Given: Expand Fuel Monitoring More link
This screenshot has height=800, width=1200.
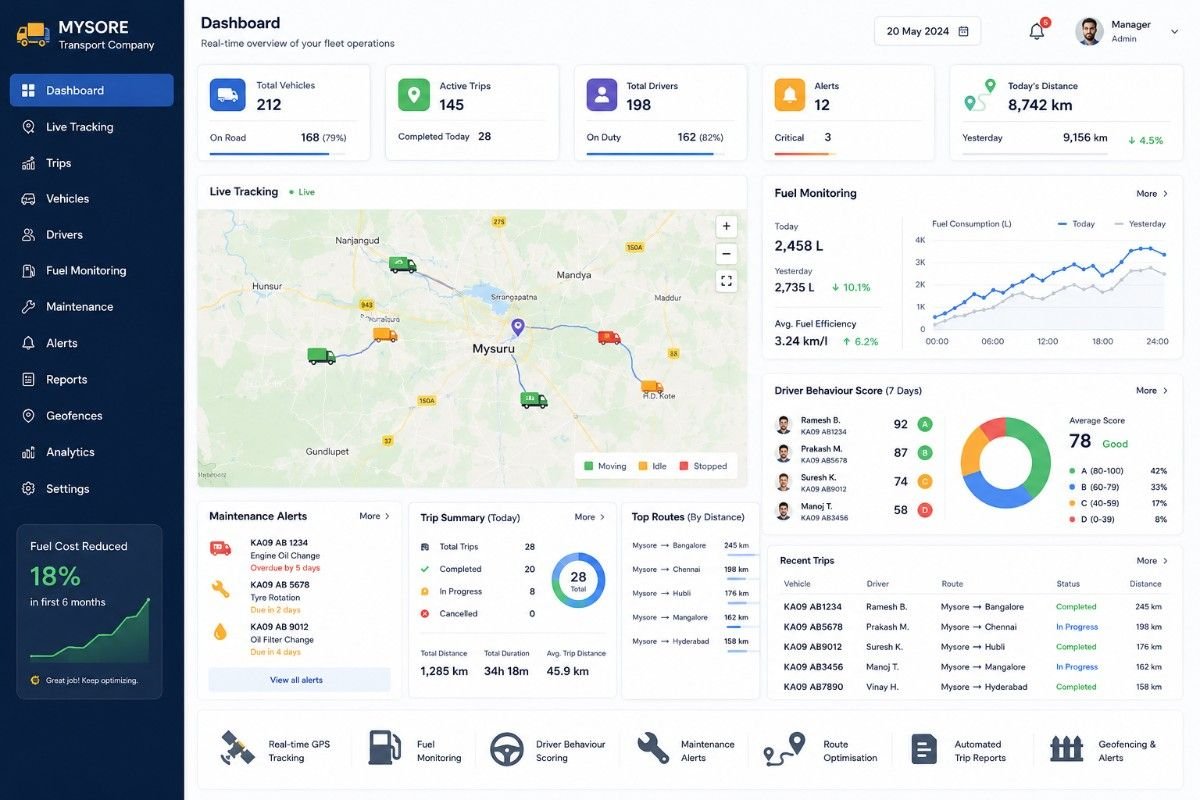Looking at the screenshot, I should click(x=1152, y=194).
